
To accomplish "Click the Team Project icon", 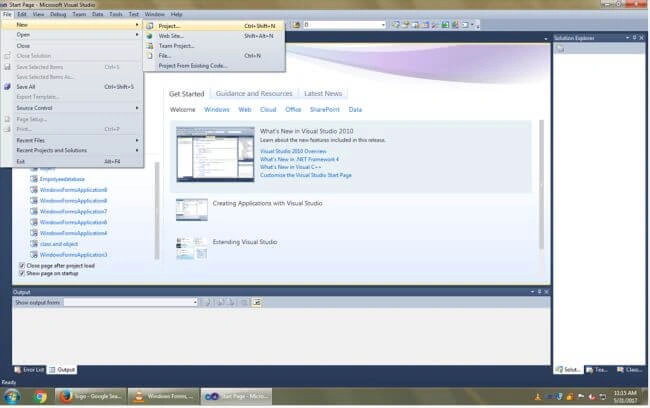I will click(x=150, y=46).
